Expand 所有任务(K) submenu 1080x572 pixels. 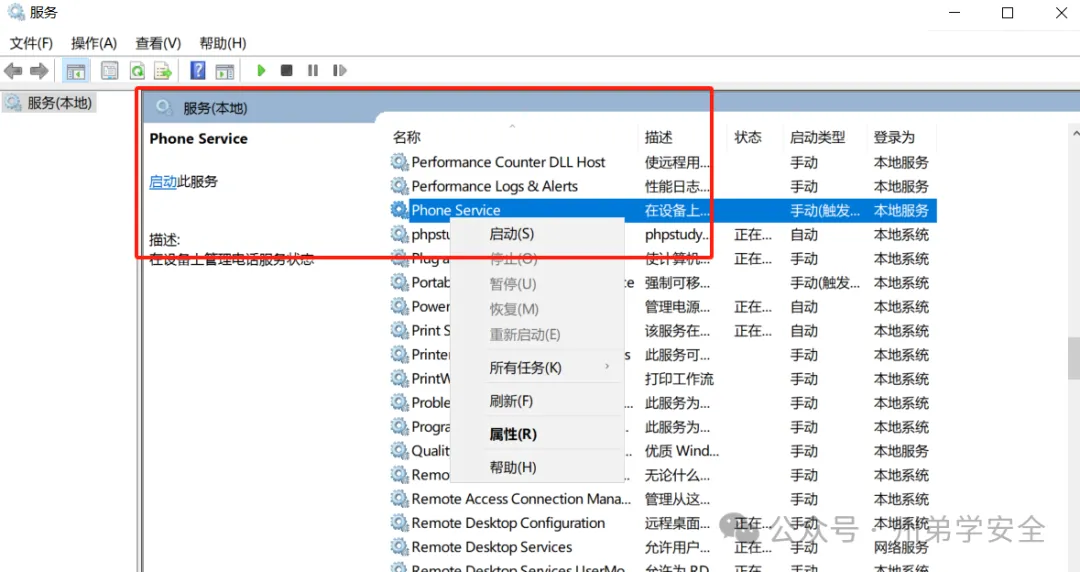[537, 368]
